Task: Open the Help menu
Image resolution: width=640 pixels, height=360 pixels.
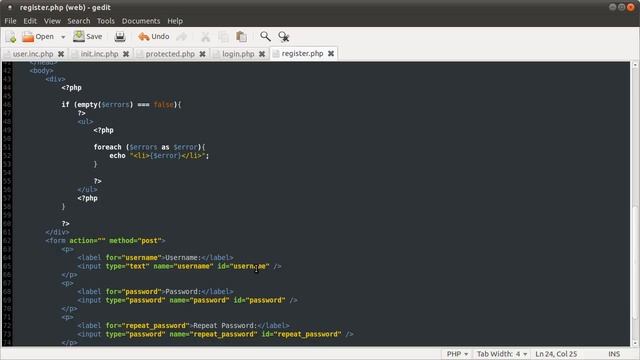Action: [175, 21]
